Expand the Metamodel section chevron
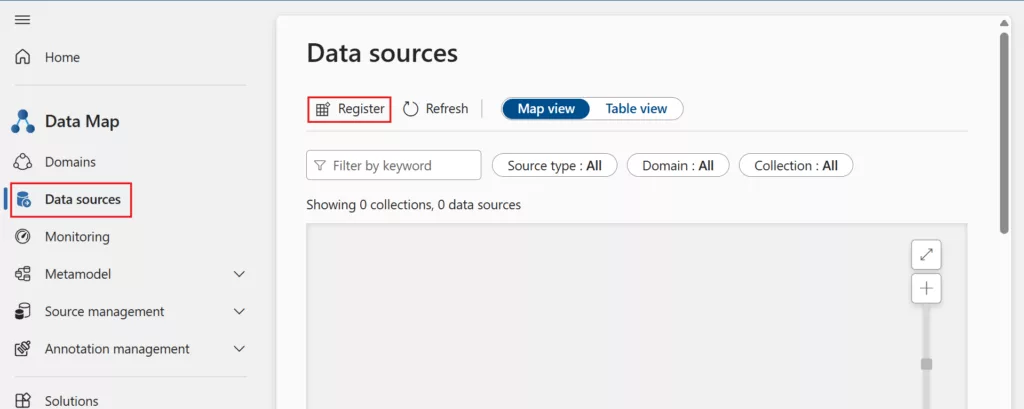Image resolution: width=1024 pixels, height=409 pixels. (239, 274)
